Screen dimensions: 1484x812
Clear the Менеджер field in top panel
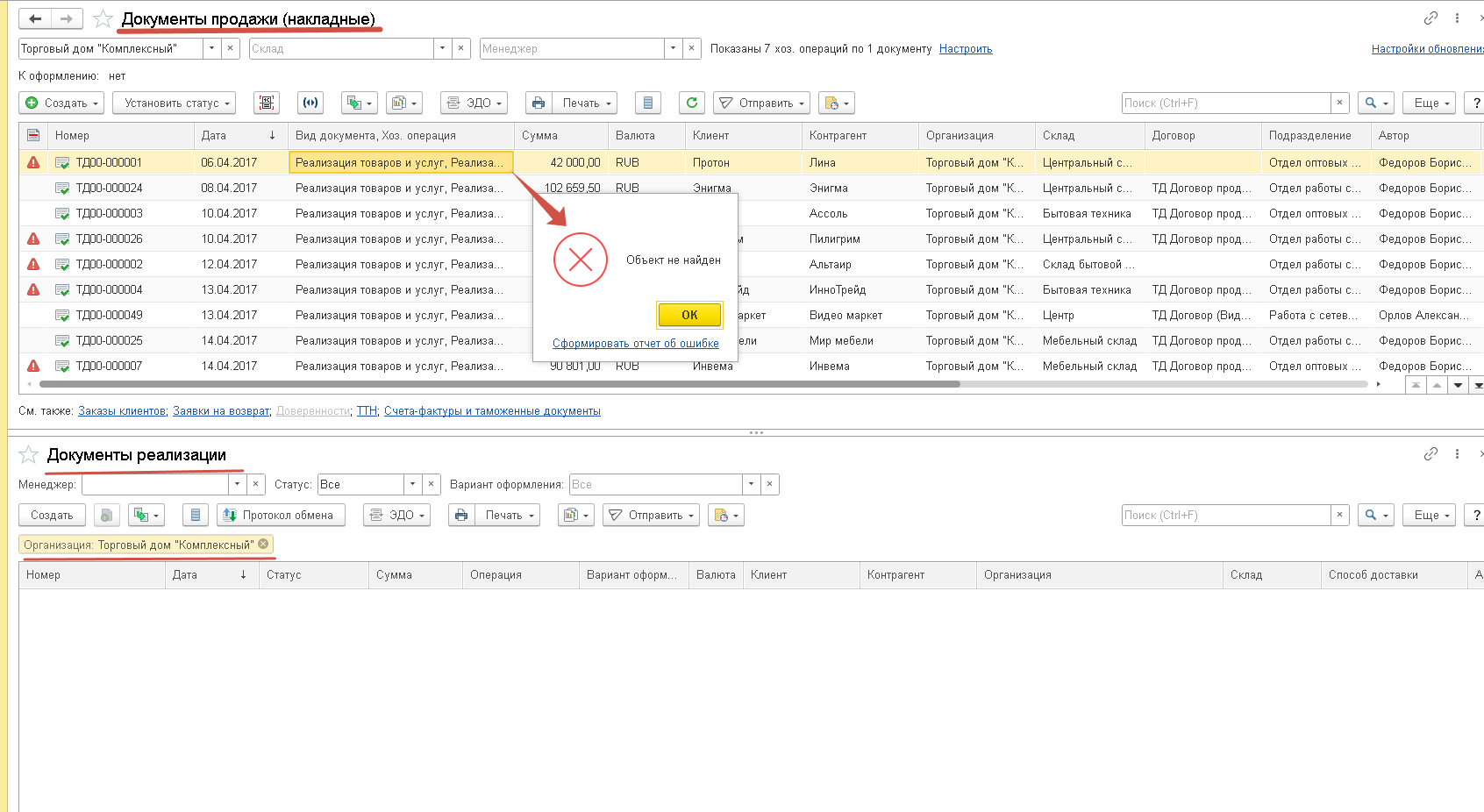click(691, 48)
